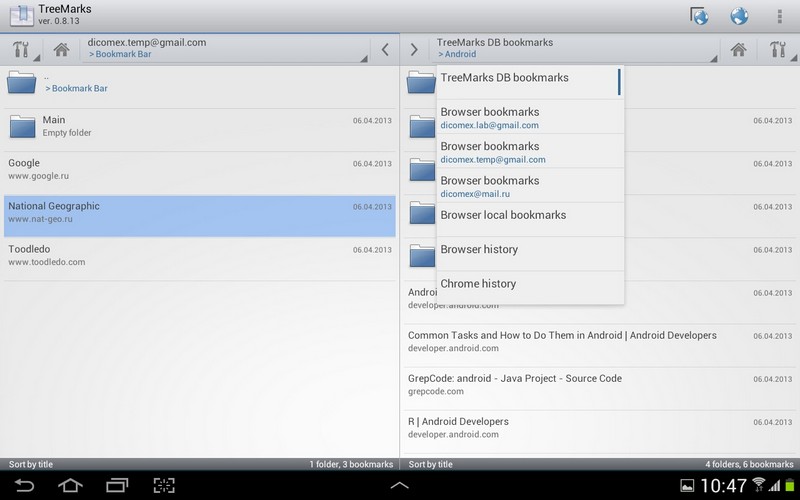Open the gallery notification icon
This screenshot has width=800, height=500.
click(x=687, y=486)
